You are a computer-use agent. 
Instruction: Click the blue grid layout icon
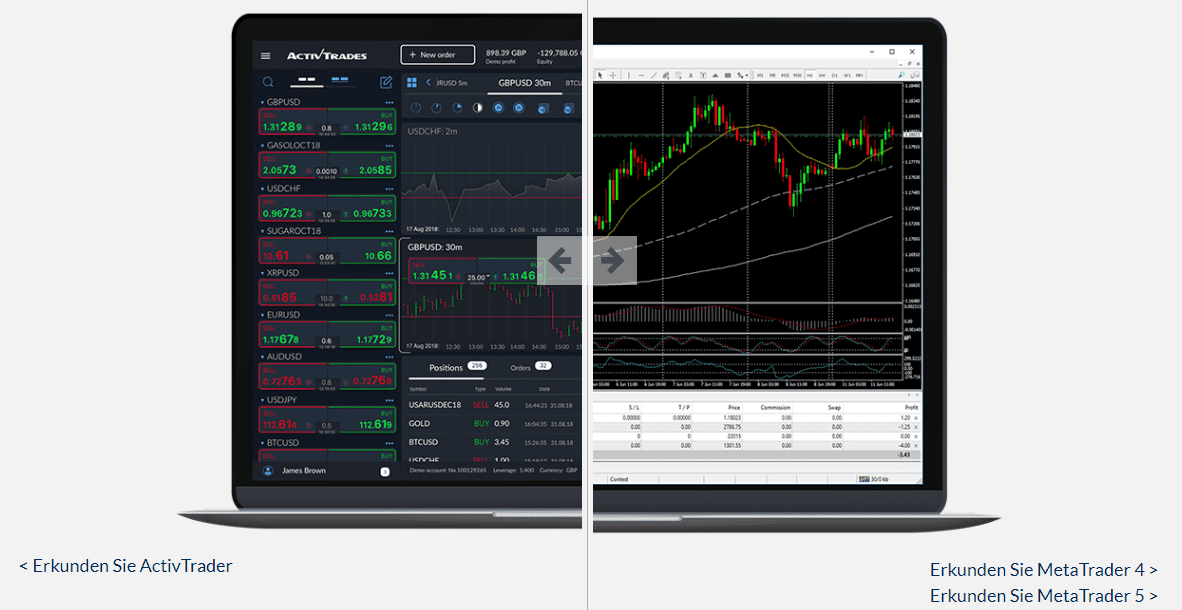[412, 82]
